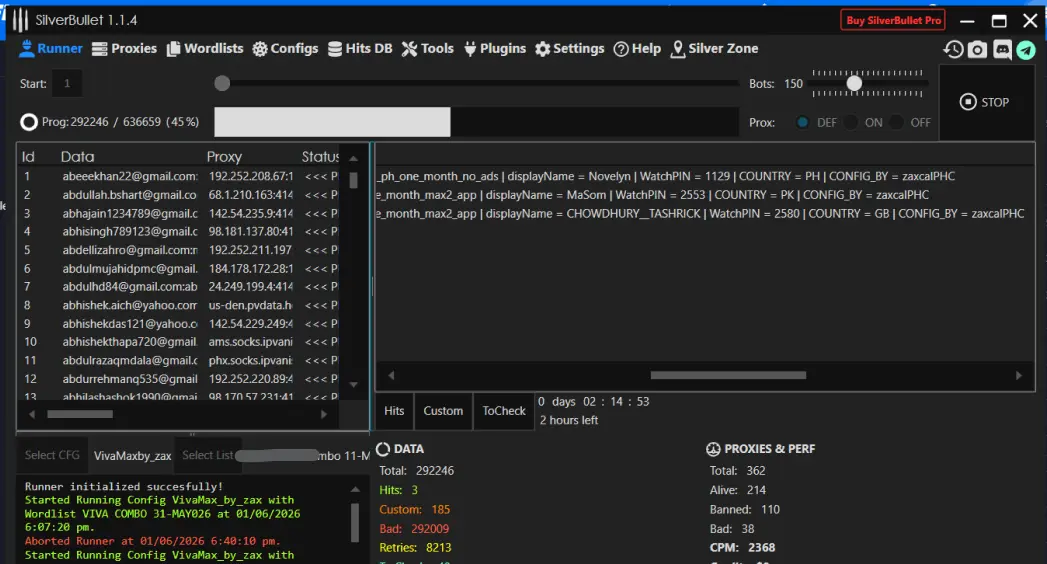Open the Help tab
Screen dimensions: 1047x564
(x=637, y=49)
